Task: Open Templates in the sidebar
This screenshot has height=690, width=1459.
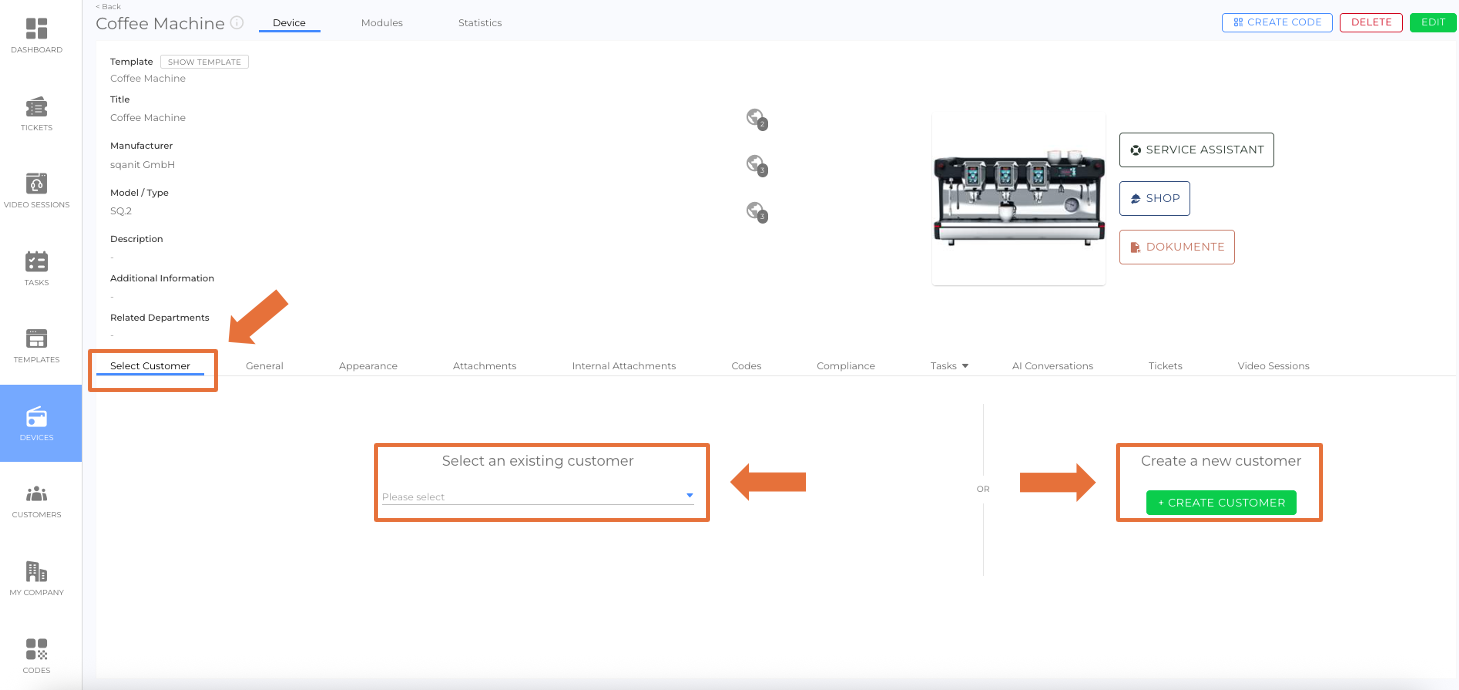Action: pos(36,340)
